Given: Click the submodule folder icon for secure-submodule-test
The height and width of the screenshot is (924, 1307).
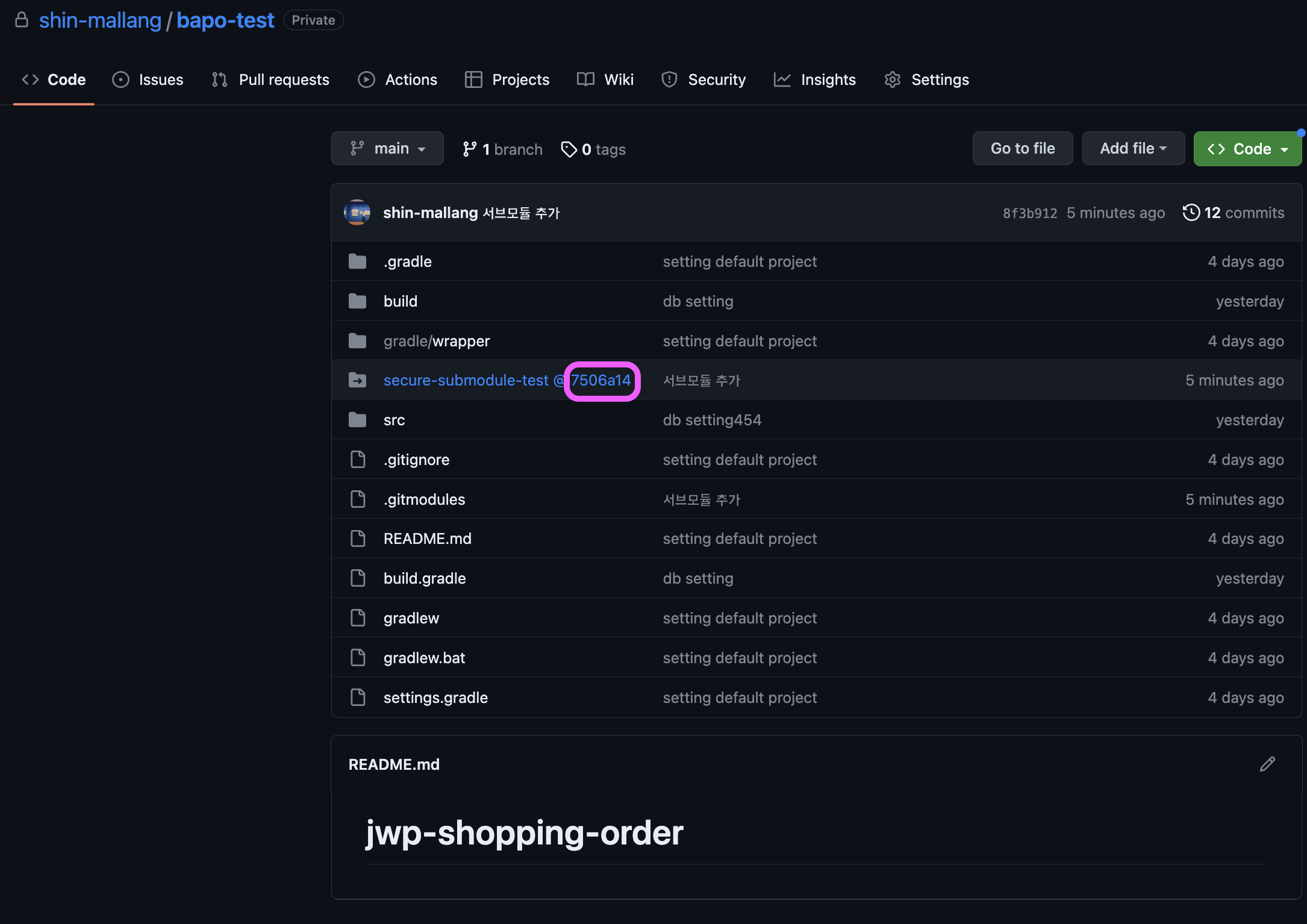Looking at the screenshot, I should pyautogui.click(x=358, y=380).
